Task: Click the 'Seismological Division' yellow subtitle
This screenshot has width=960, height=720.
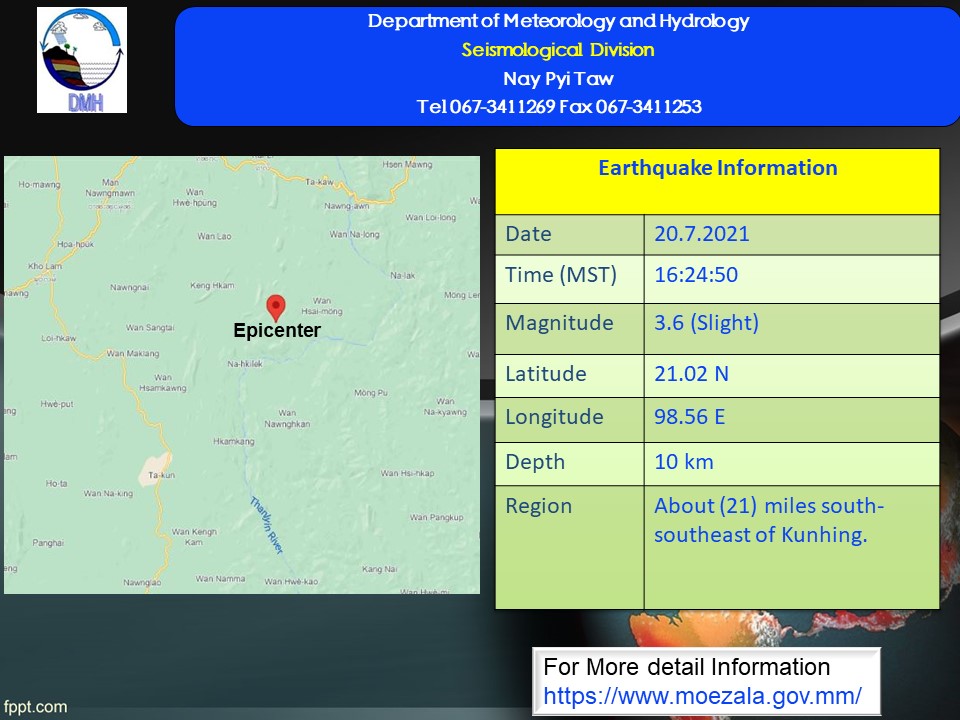Action: pyautogui.click(x=558, y=50)
